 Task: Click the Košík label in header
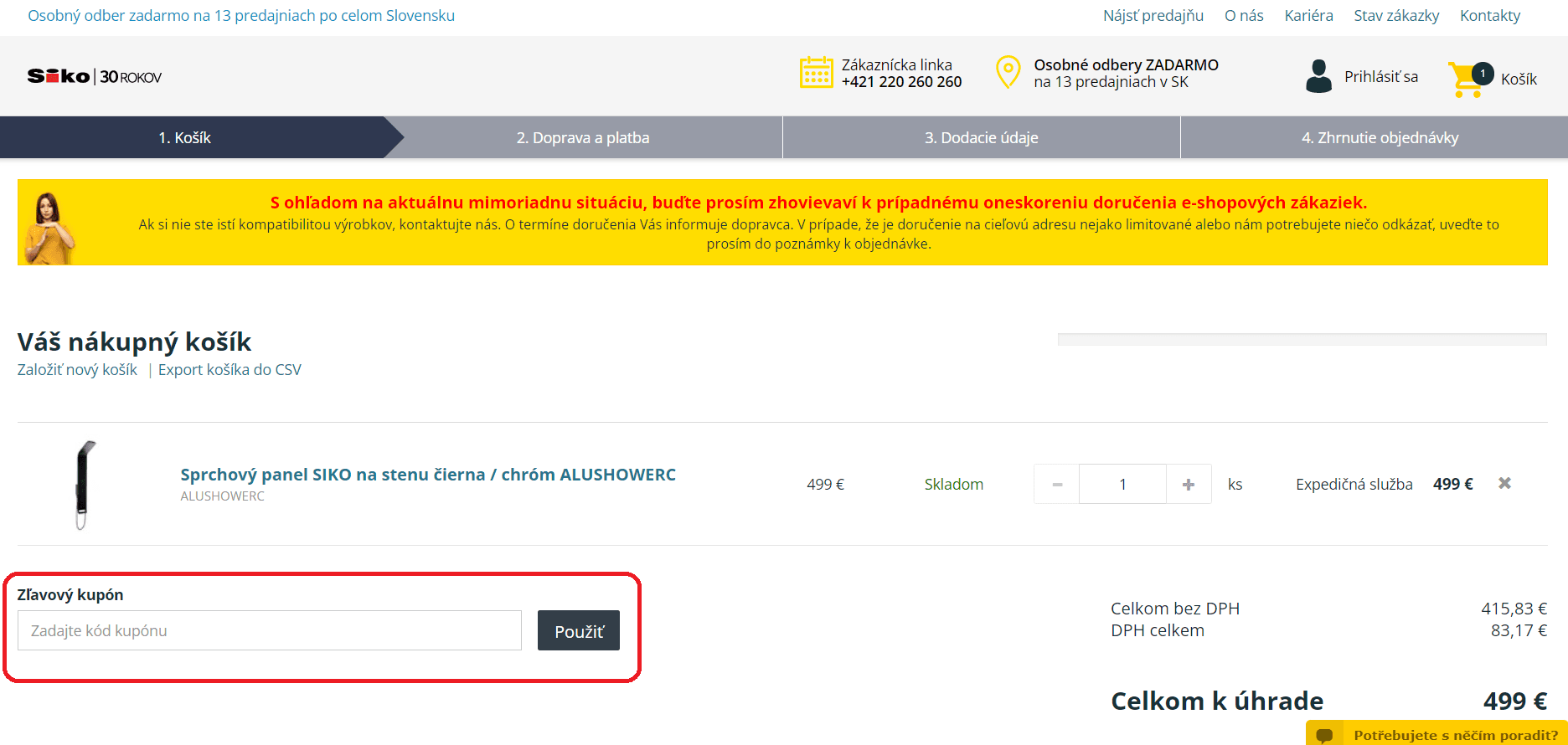point(1519,80)
